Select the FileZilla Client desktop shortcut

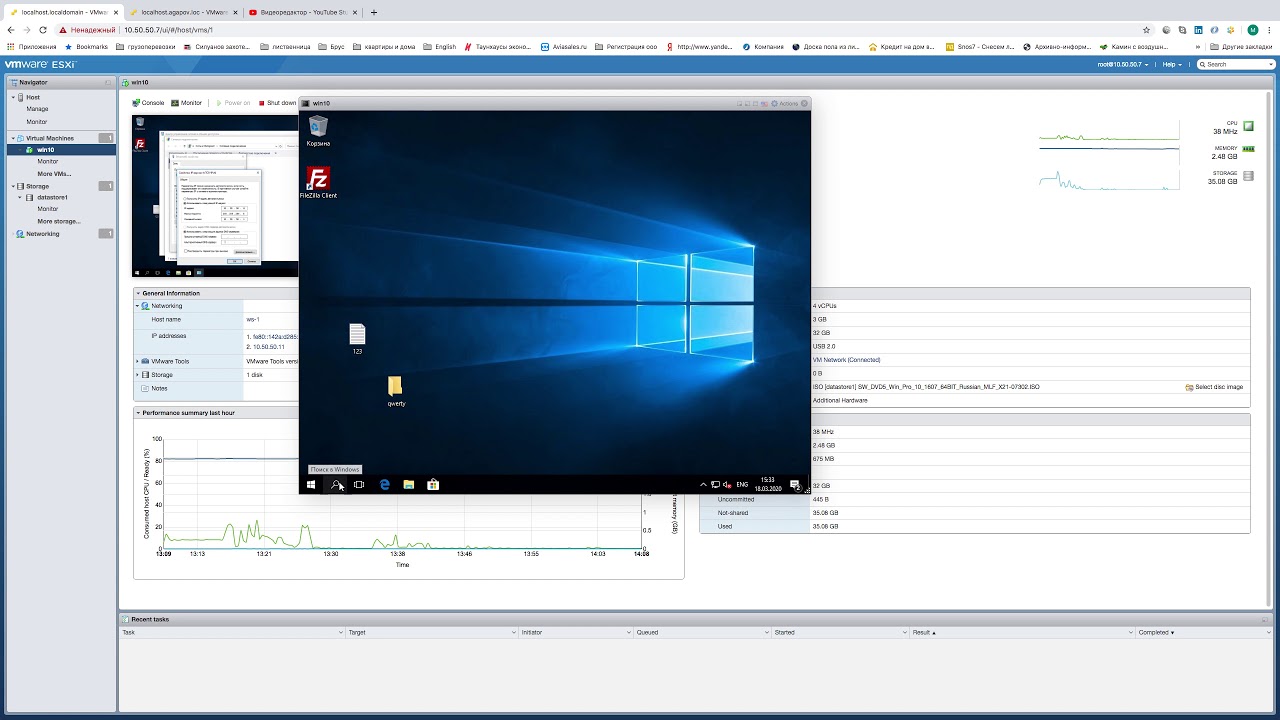click(x=318, y=183)
